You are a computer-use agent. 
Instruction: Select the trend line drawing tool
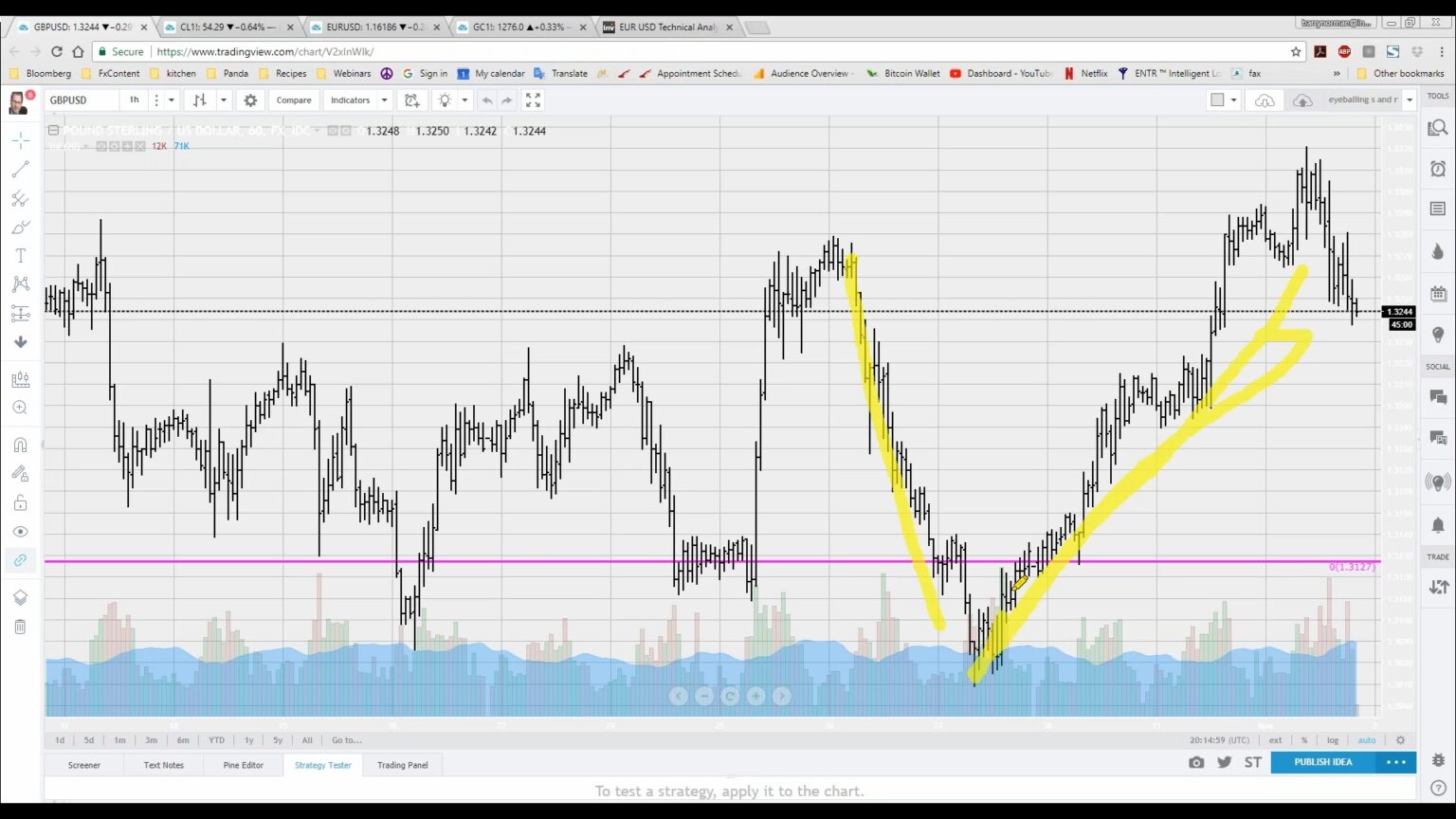[21, 169]
